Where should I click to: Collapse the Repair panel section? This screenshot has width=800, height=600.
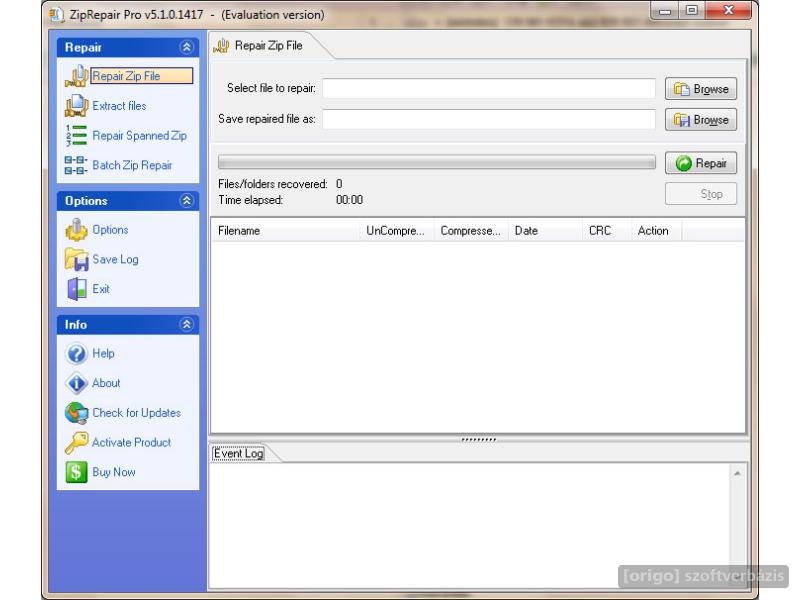187,47
